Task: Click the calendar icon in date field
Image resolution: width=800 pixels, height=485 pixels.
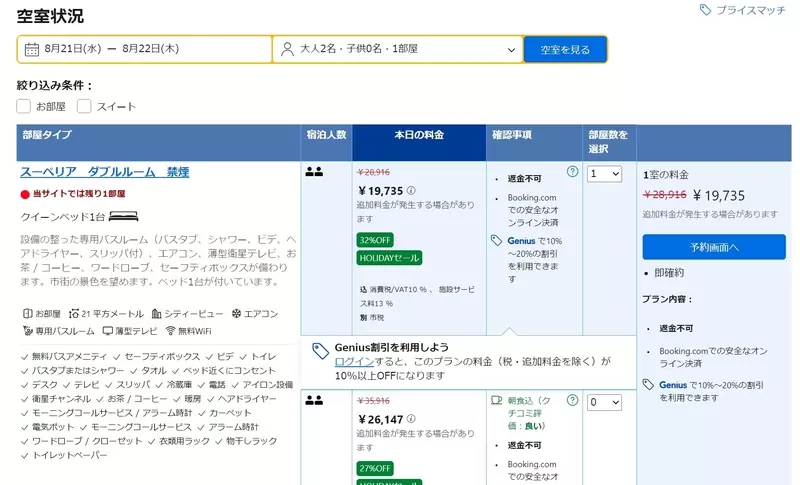Action: click(32, 49)
